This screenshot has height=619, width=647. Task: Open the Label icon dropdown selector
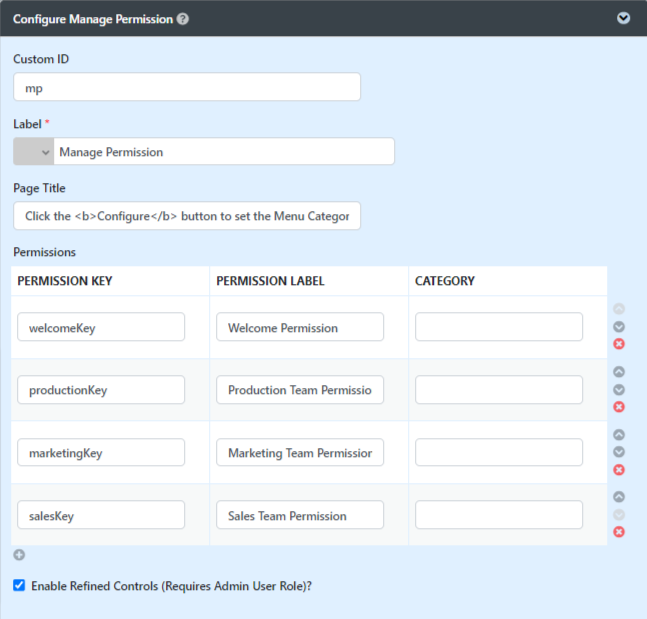point(34,152)
